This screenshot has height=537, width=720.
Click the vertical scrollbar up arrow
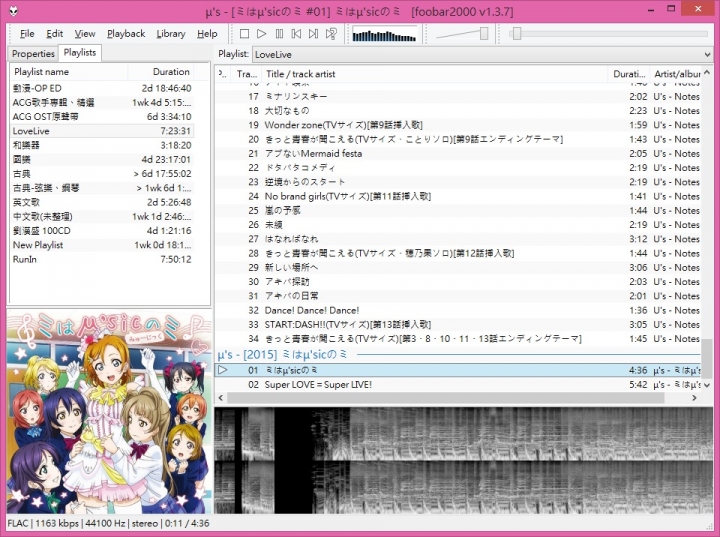click(x=707, y=72)
